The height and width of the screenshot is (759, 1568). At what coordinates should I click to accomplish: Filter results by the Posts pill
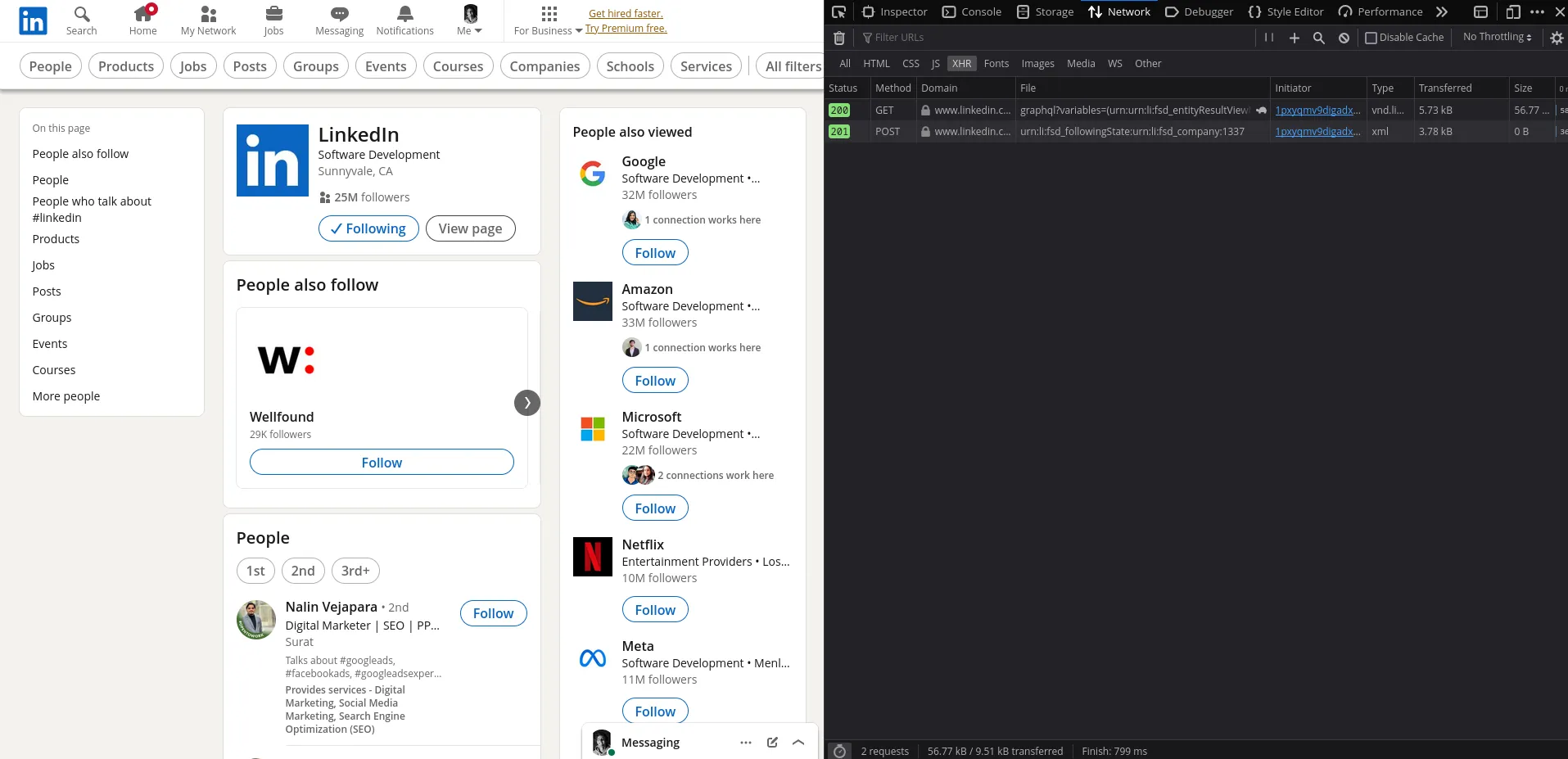250,66
